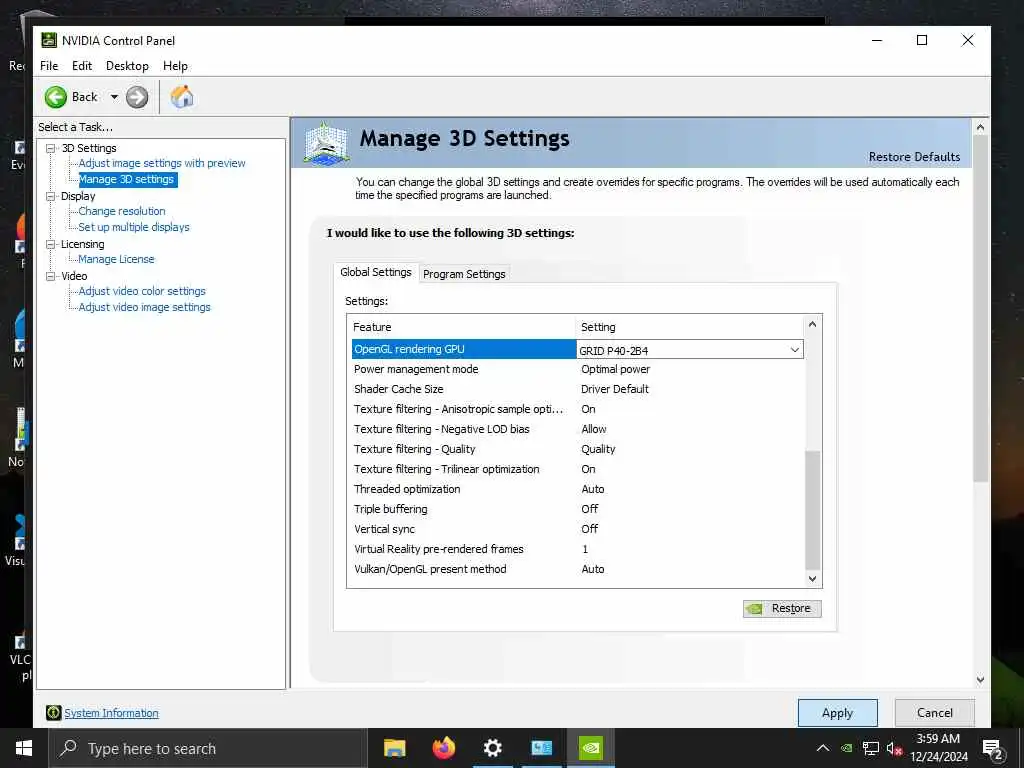Collapse the Display tree node
Image resolution: width=1024 pixels, height=768 pixels.
point(50,196)
